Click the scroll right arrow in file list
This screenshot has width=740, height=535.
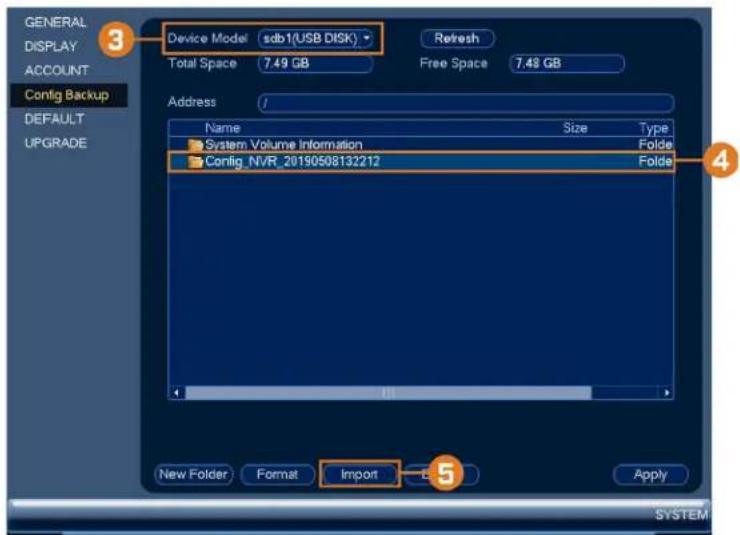(x=666, y=393)
